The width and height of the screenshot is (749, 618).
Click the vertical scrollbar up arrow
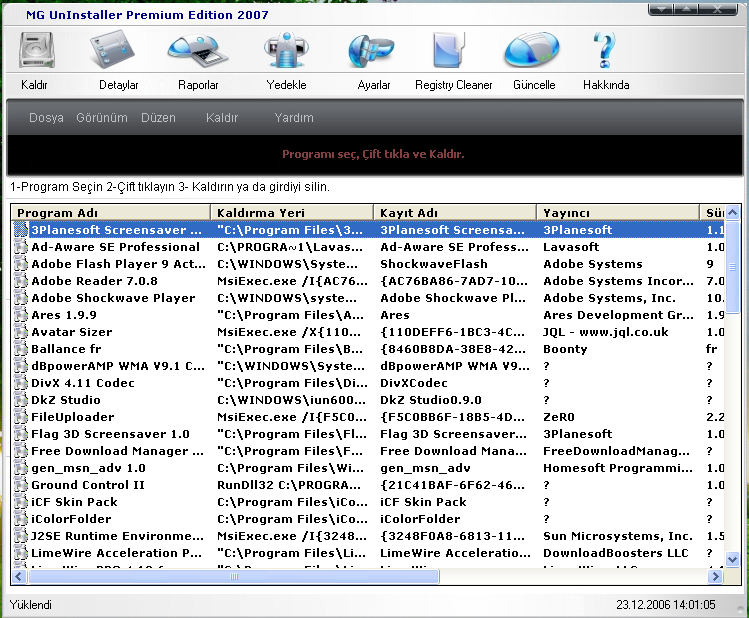[732, 213]
